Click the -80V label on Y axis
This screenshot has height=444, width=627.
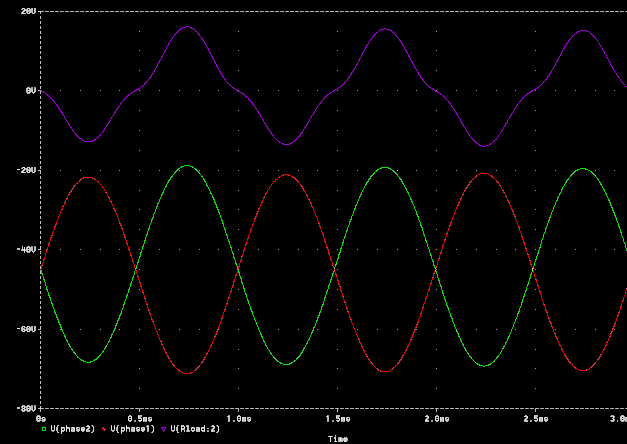pyautogui.click(x=25, y=408)
